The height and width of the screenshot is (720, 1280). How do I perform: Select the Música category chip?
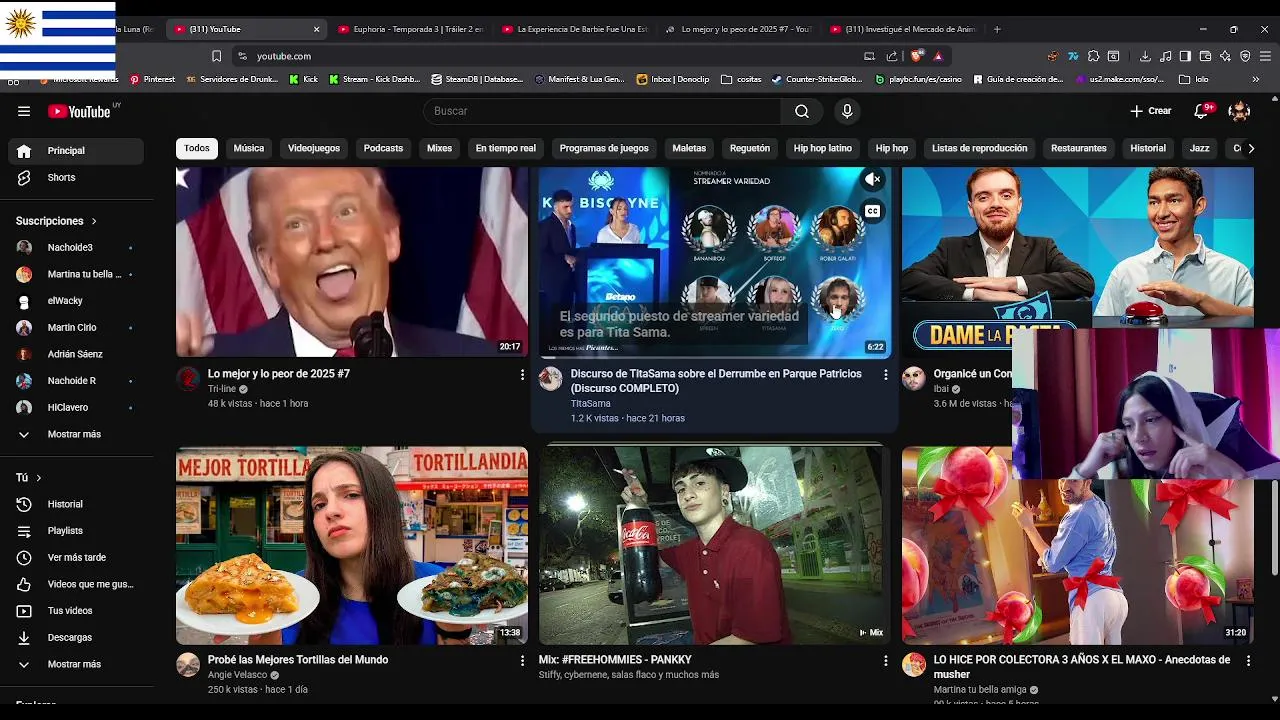(x=249, y=148)
